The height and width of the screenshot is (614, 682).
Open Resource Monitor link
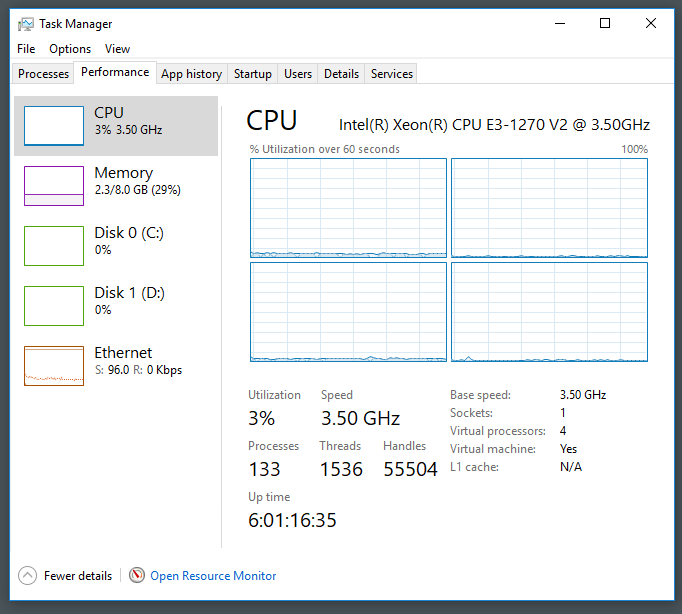(213, 576)
